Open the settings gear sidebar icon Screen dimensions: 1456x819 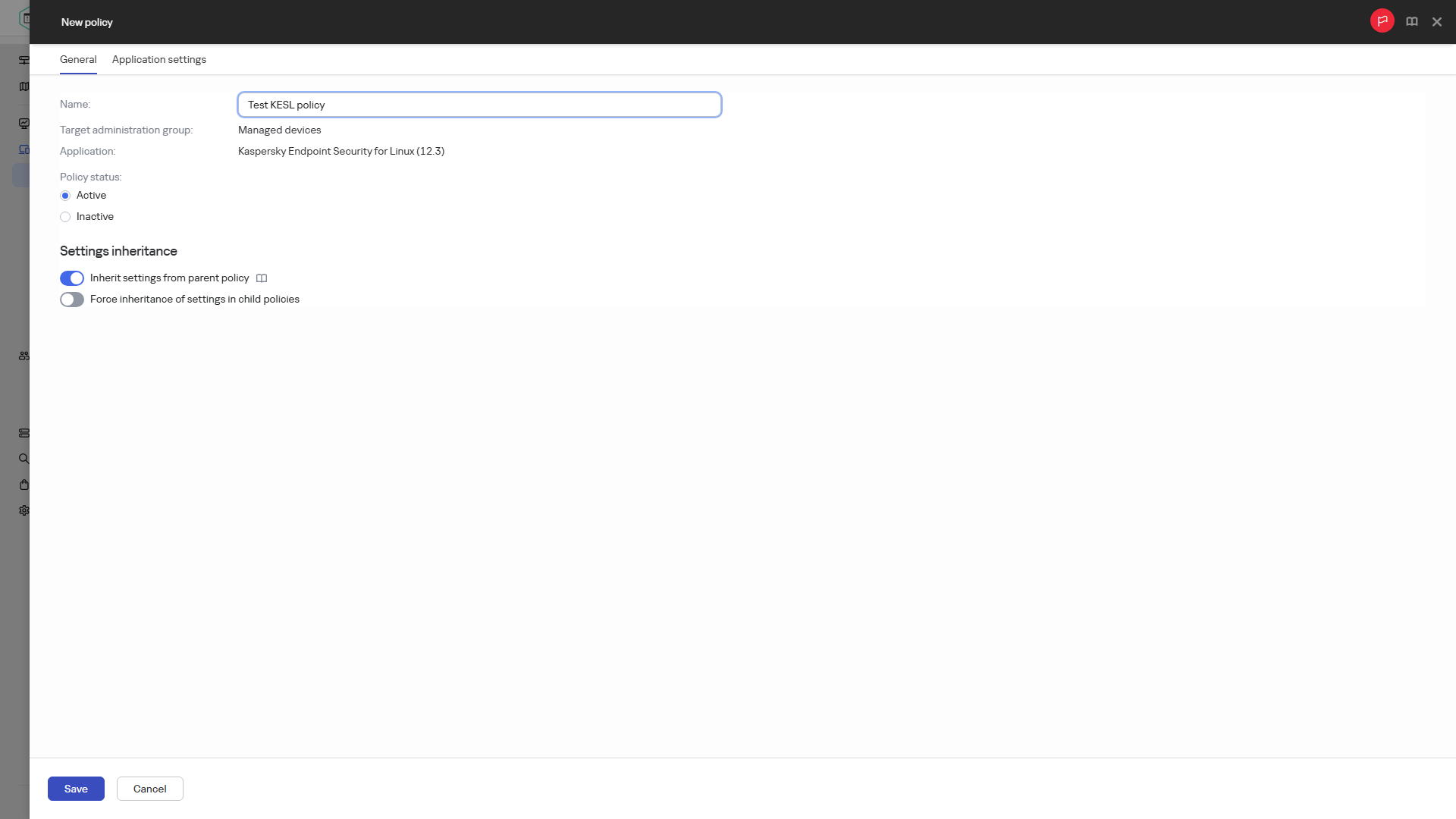tap(24, 510)
